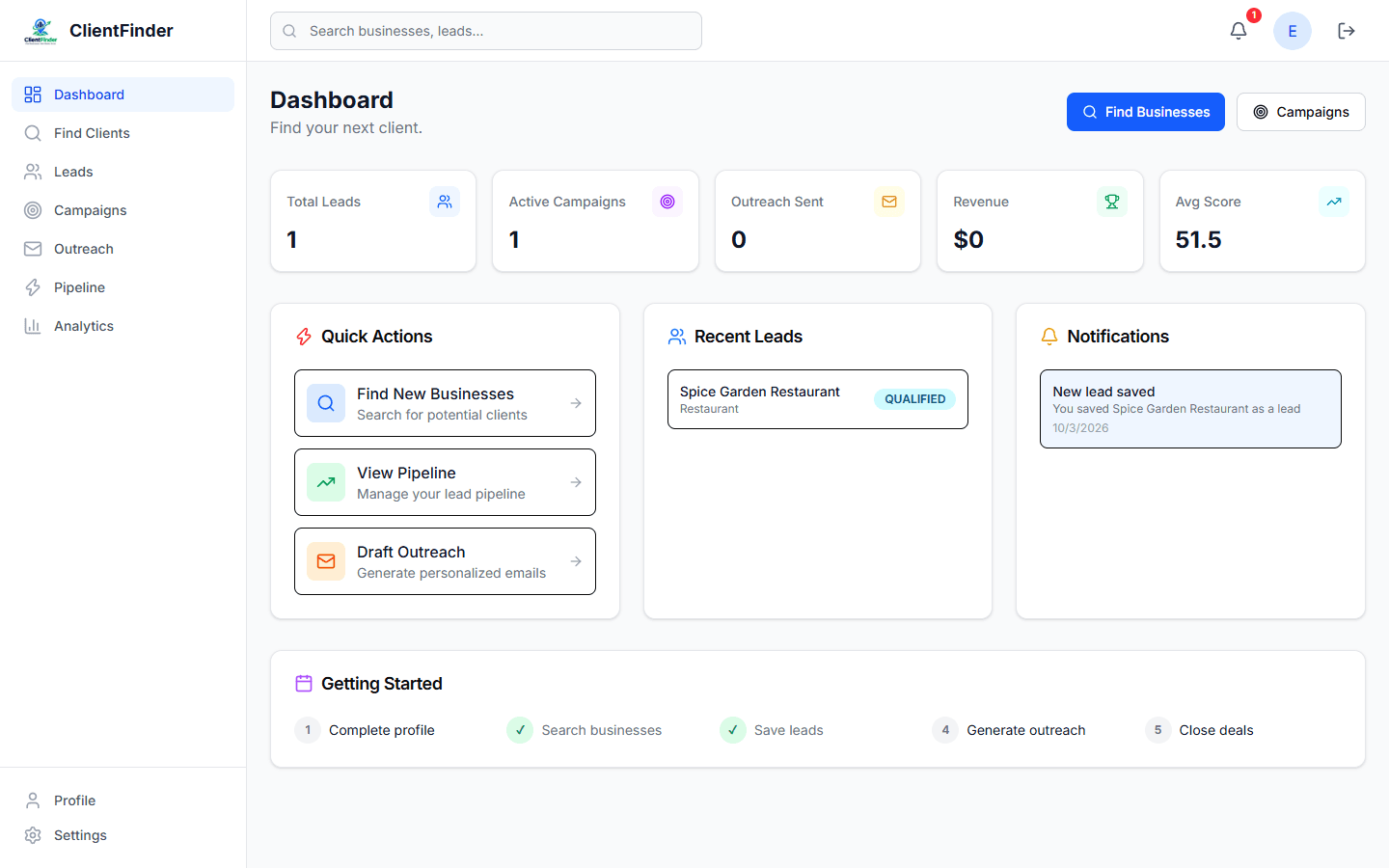Open the Draft Outreach quick action
This screenshot has height=868, width=1389.
(x=445, y=561)
